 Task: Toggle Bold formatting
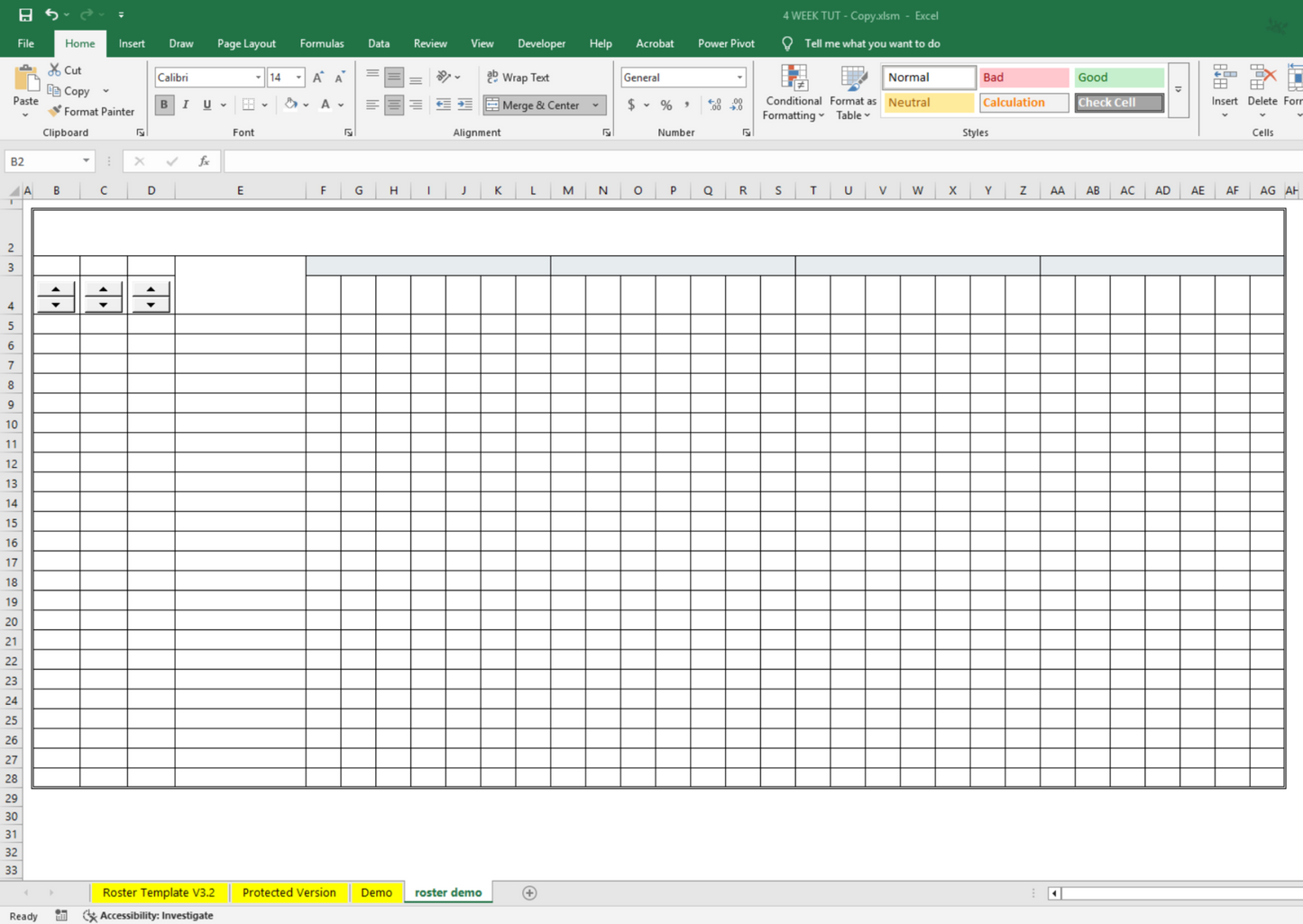164,105
